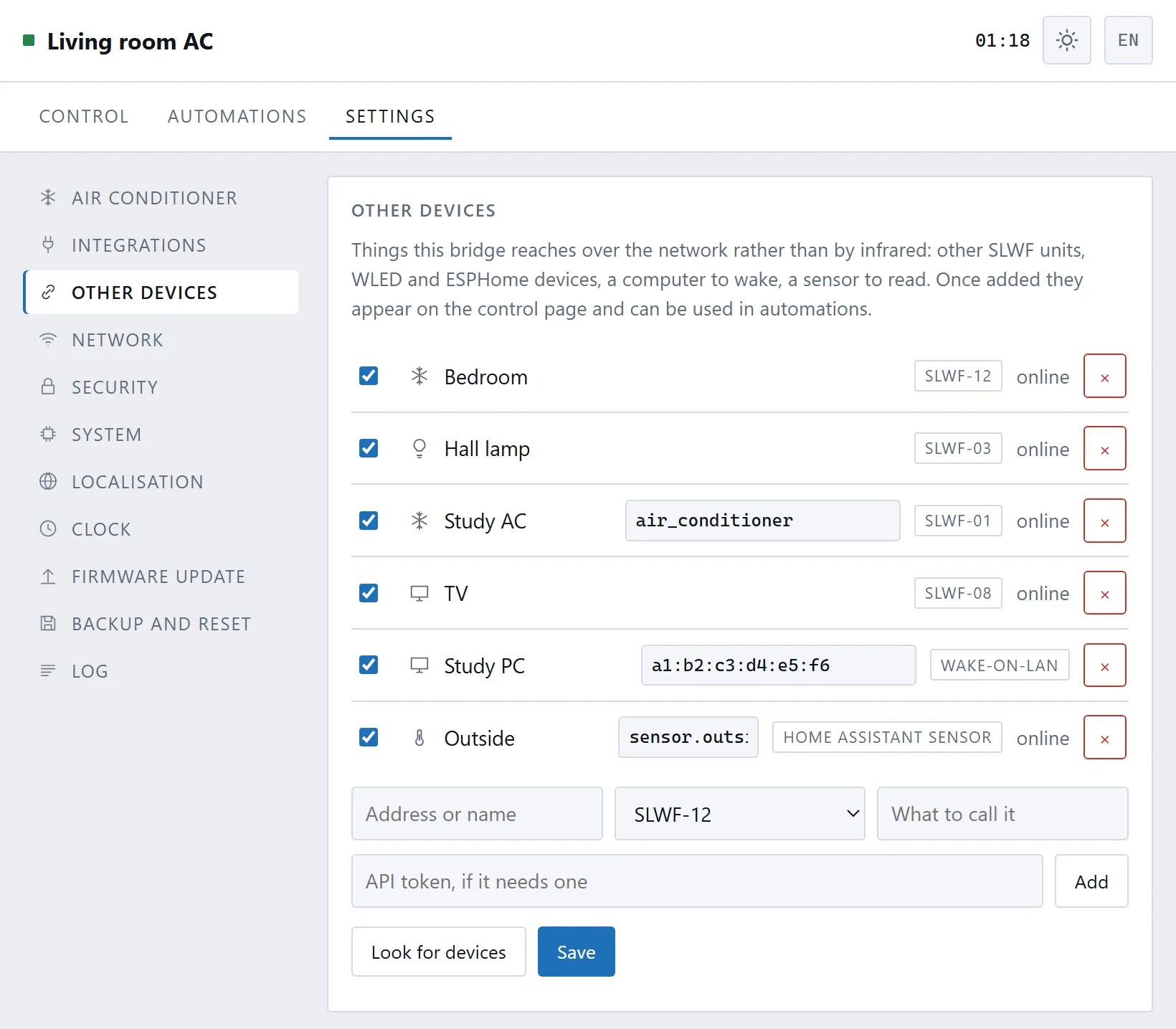Click the snowflake icon of Study AC

coord(419,521)
